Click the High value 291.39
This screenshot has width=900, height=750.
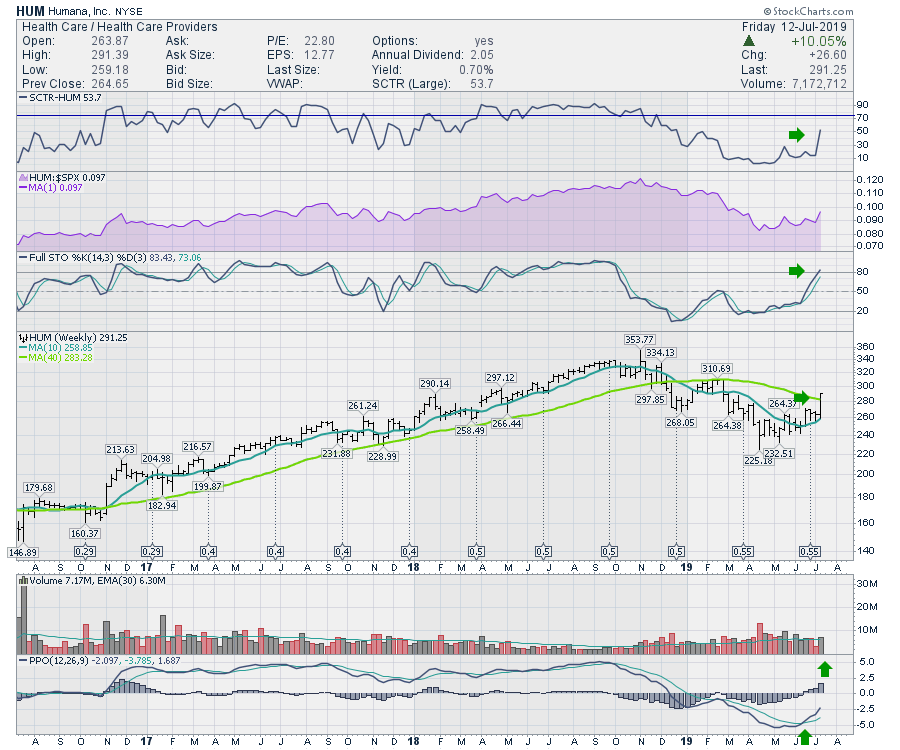110,55
